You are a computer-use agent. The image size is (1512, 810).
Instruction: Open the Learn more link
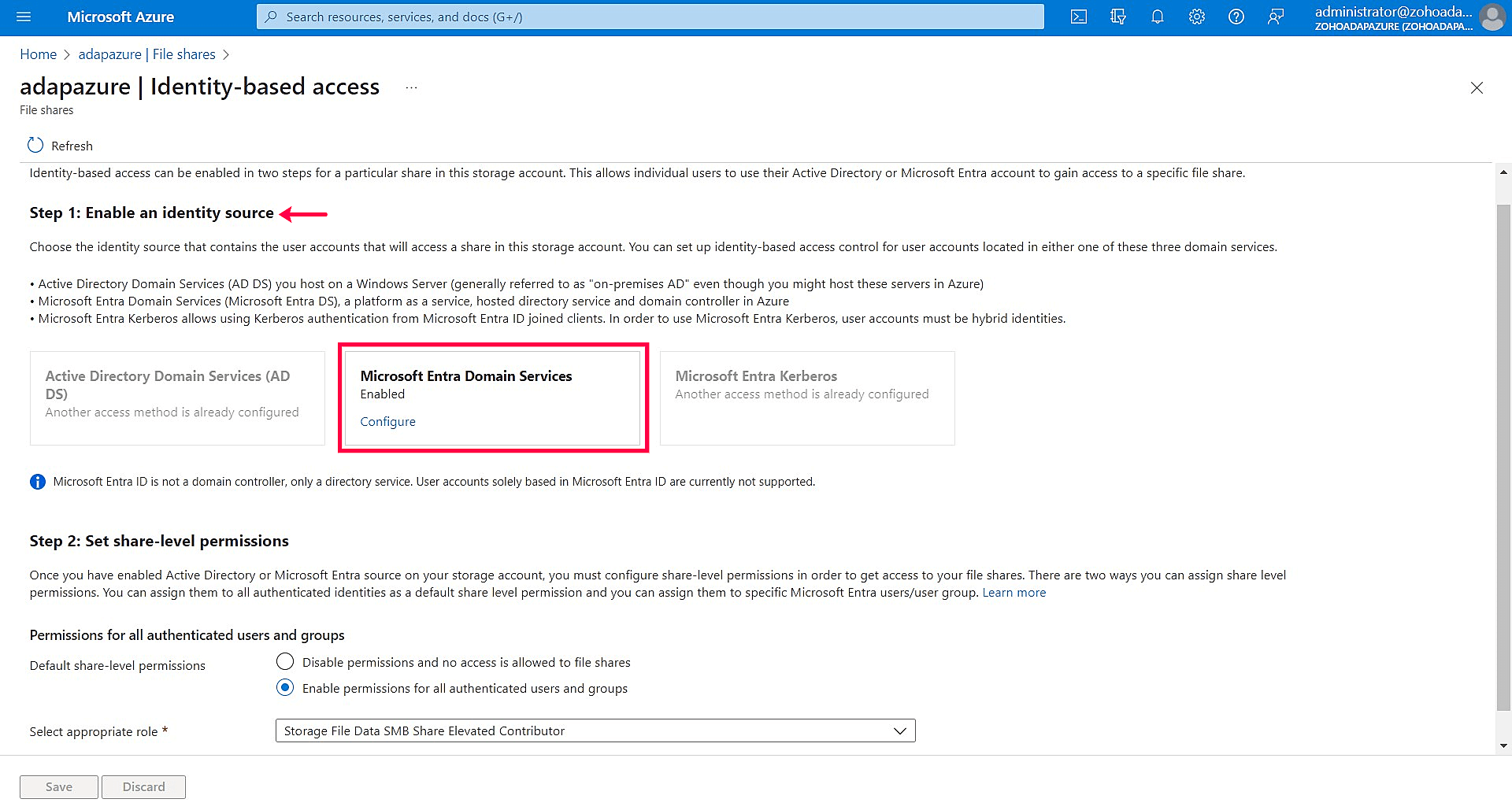click(1014, 593)
